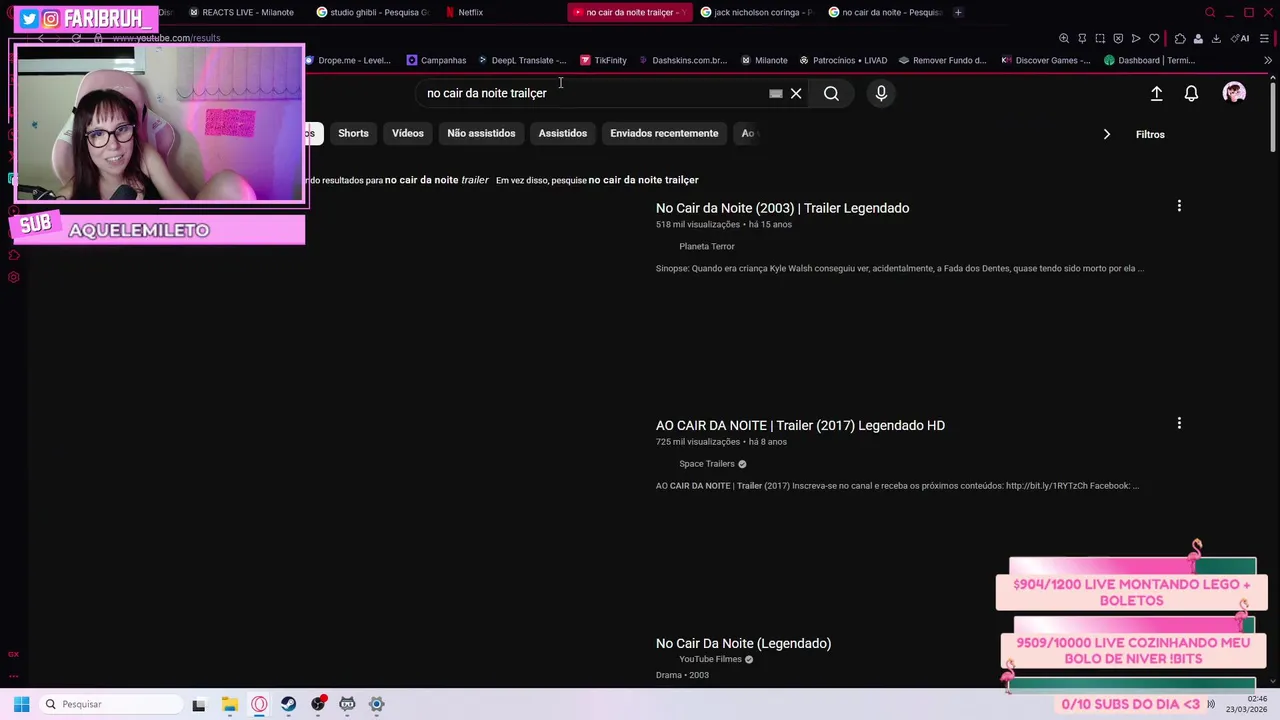Click the player/flow arrow toolbar icon
Viewport: 1280px width, 720px height.
[1136, 38]
